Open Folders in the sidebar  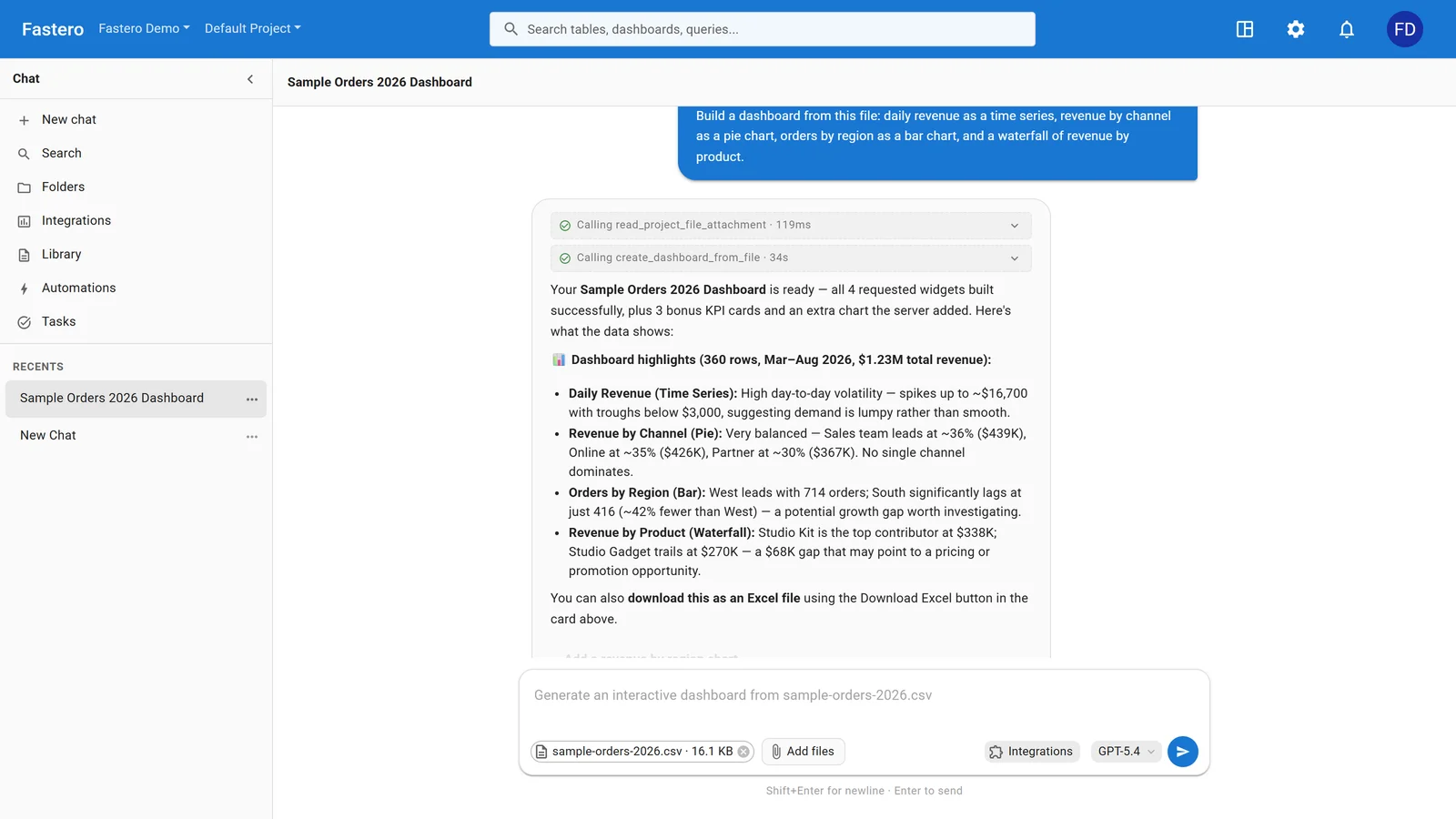[x=136, y=187]
